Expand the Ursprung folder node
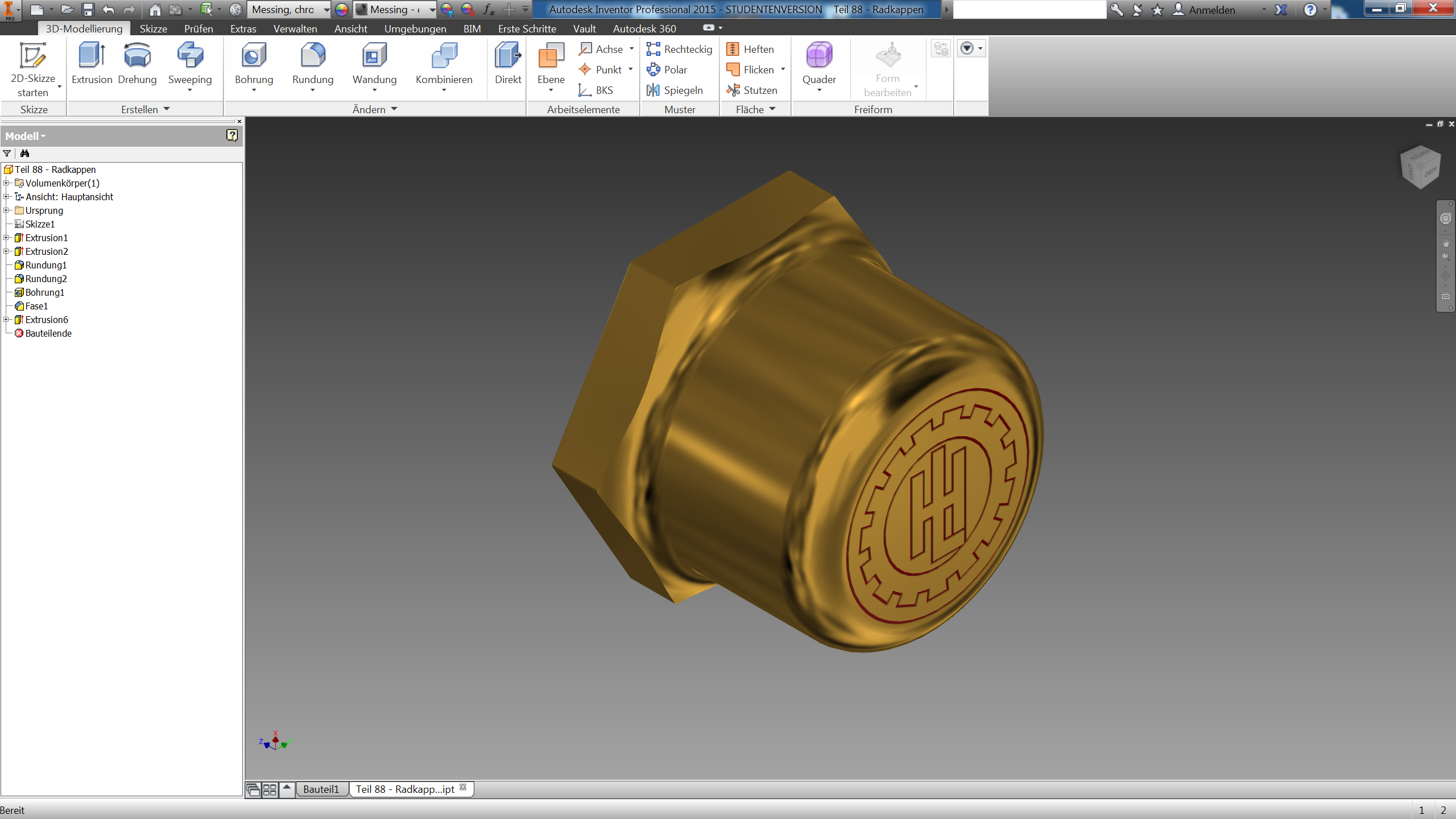 pyautogui.click(x=6, y=210)
